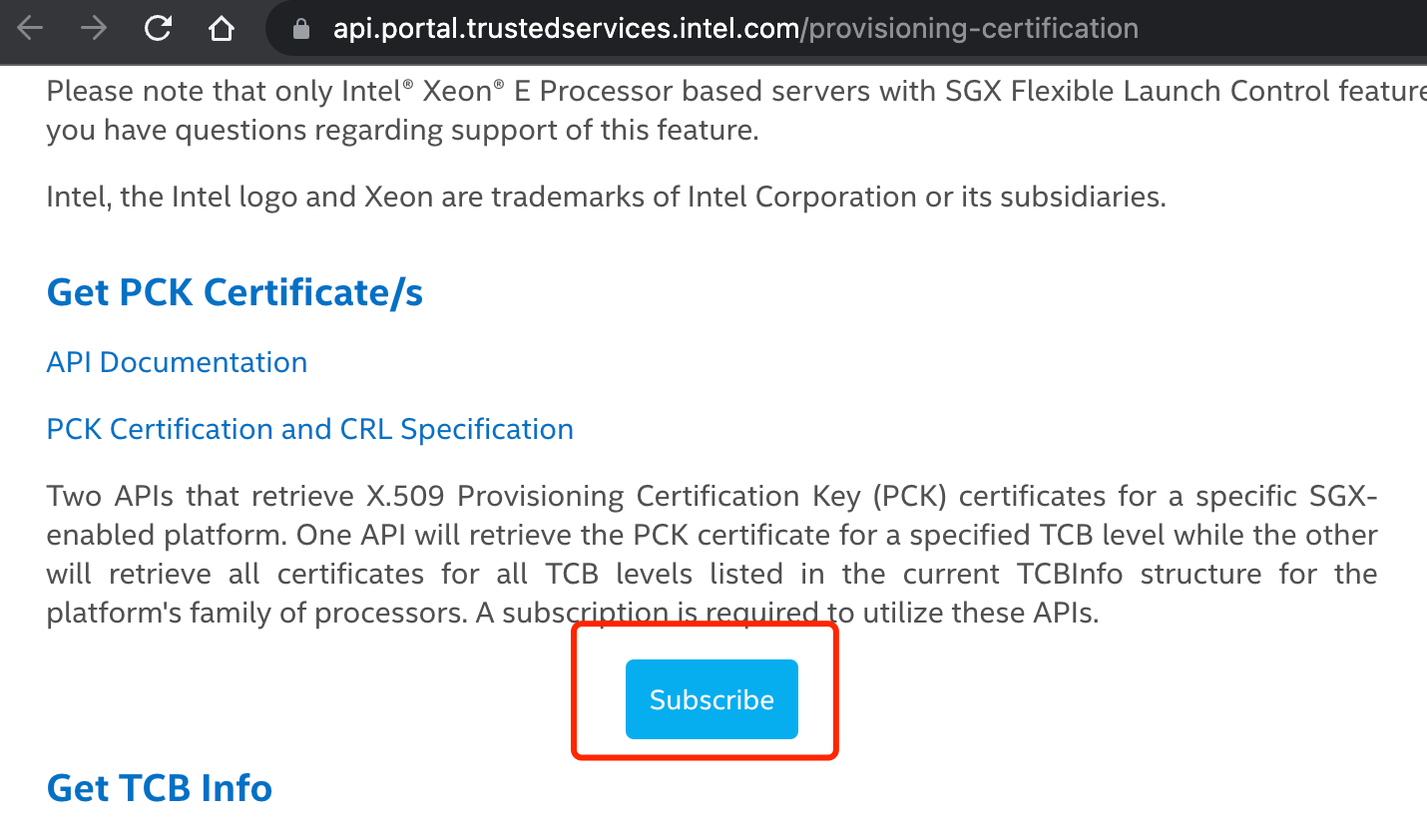Click the Get PCK Certificate/s heading
1427x840 pixels.
[235, 292]
